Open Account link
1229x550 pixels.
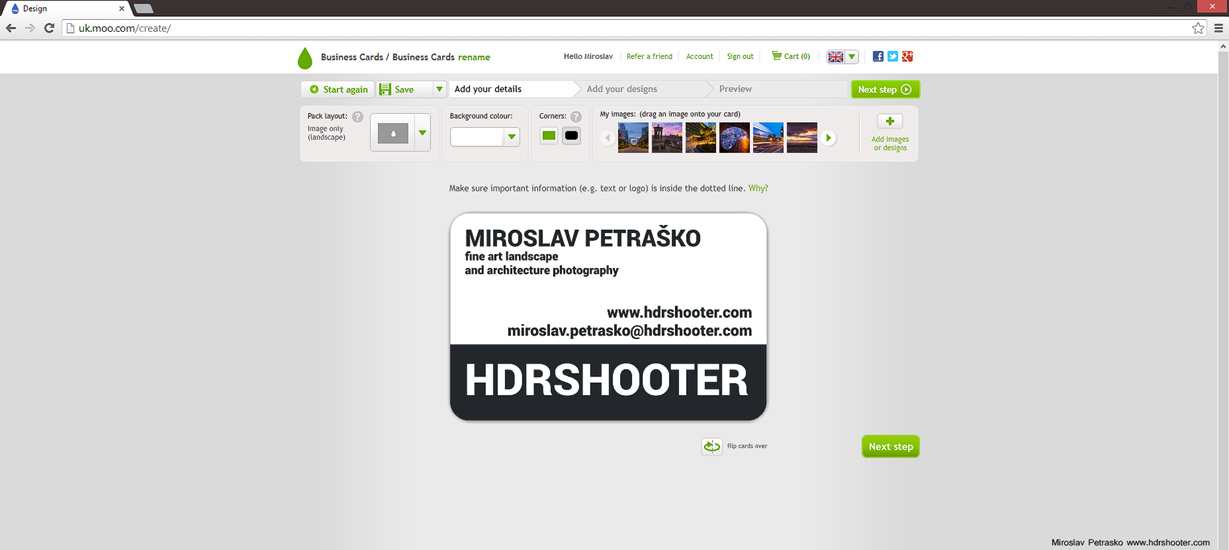click(700, 57)
